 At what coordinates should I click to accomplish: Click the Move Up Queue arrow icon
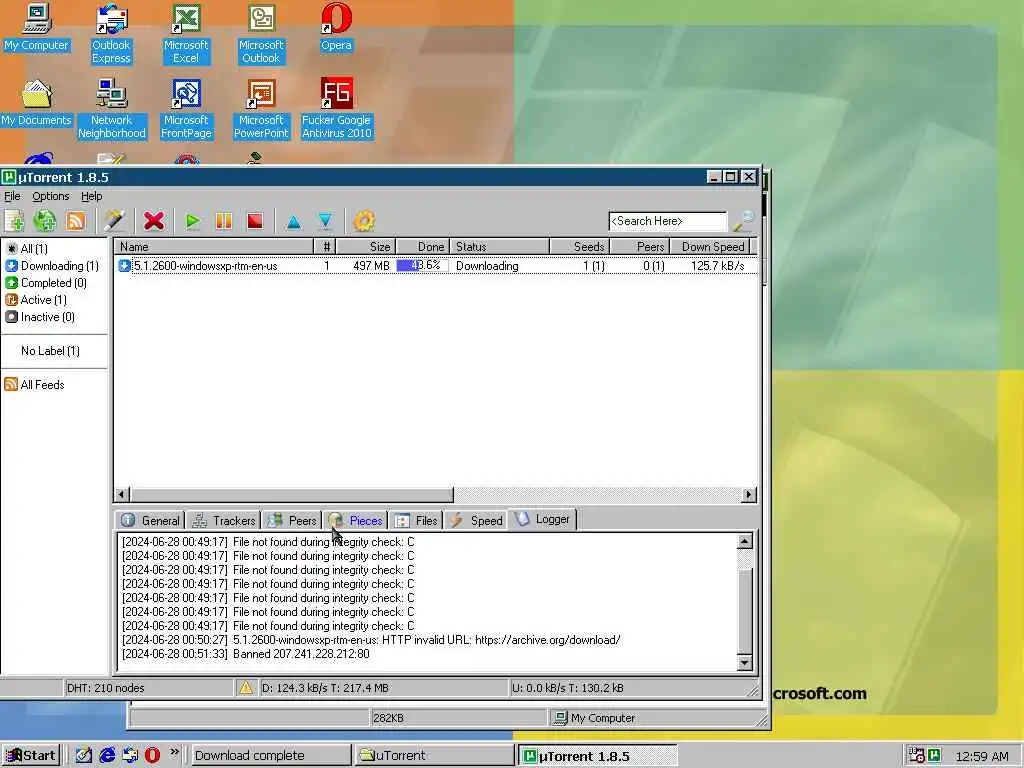point(294,221)
